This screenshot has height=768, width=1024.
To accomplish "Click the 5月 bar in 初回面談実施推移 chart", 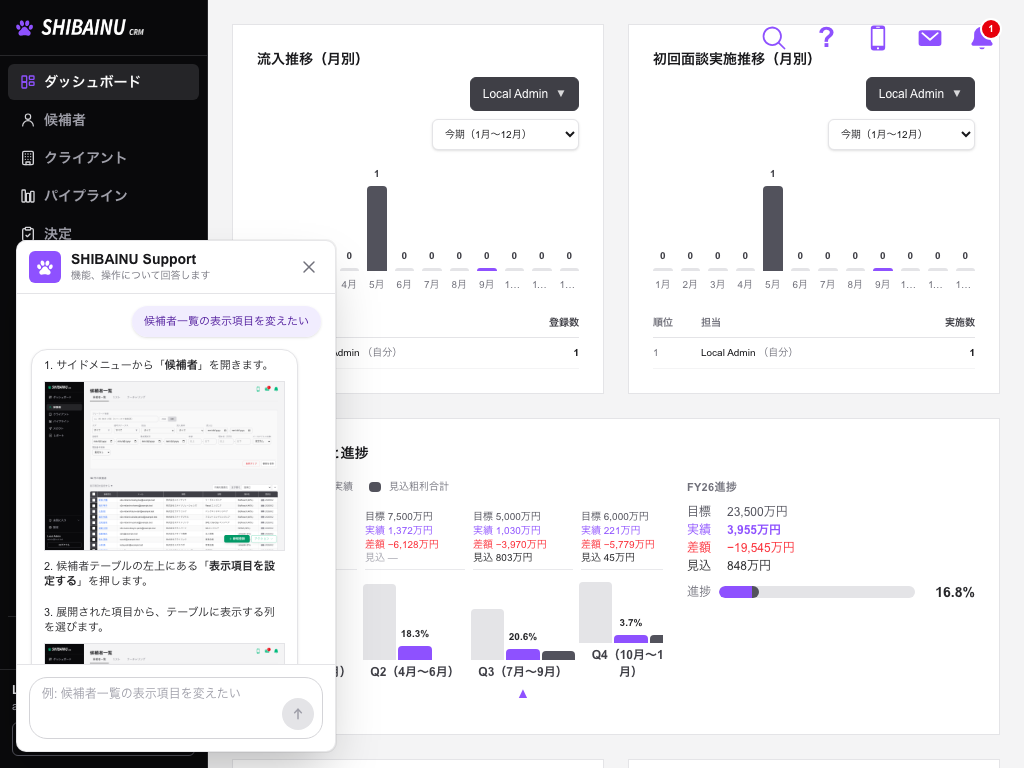I will pos(773,228).
